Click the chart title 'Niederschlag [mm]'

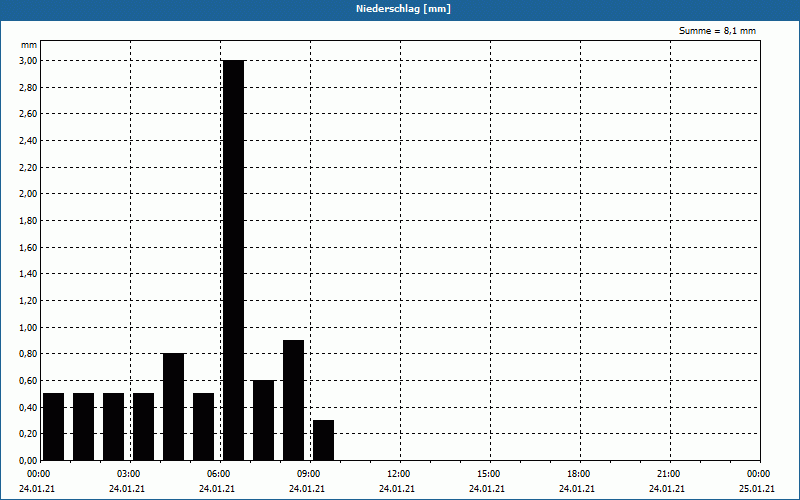[403, 9]
